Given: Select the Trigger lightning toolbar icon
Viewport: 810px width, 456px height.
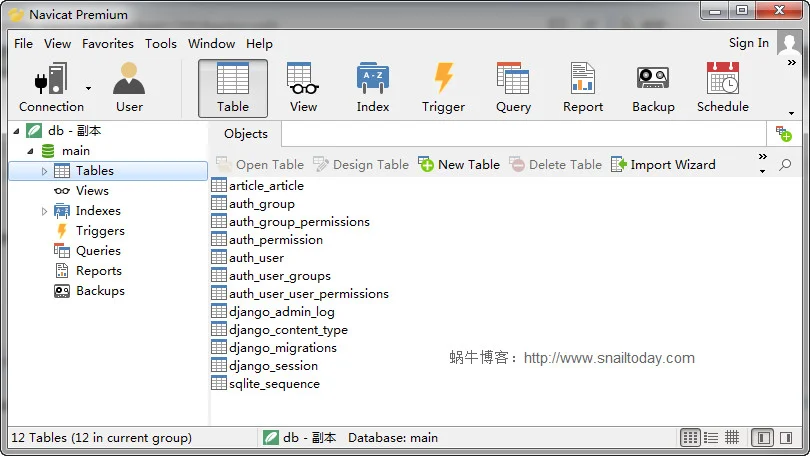Looking at the screenshot, I should click(443, 88).
